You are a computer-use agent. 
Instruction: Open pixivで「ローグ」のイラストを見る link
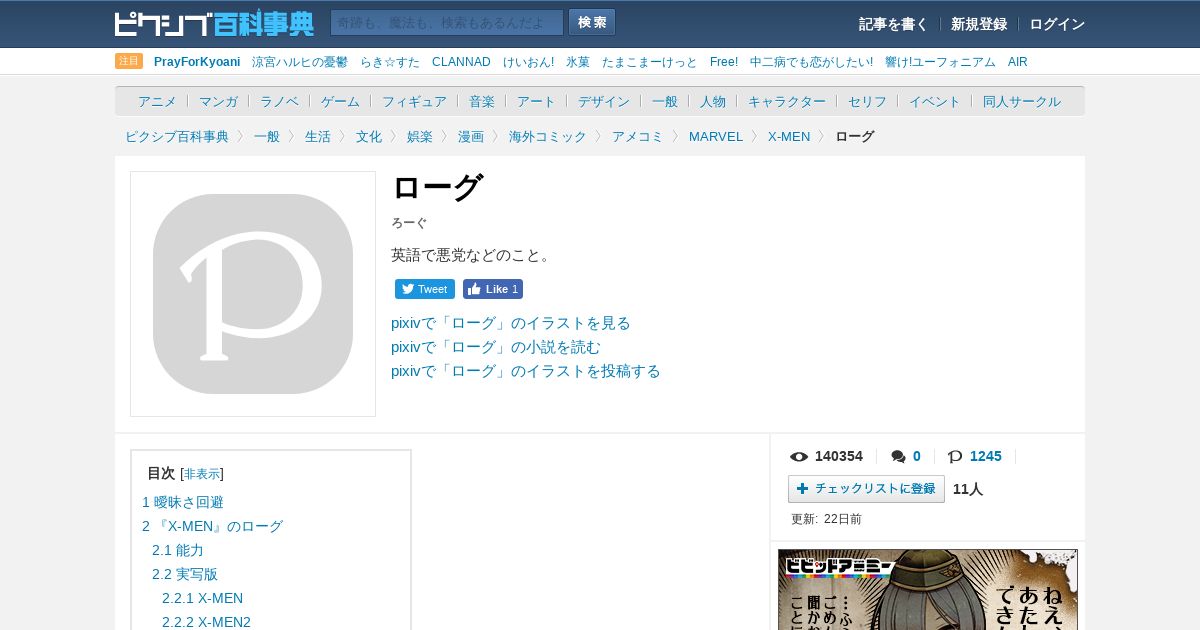[511, 323]
